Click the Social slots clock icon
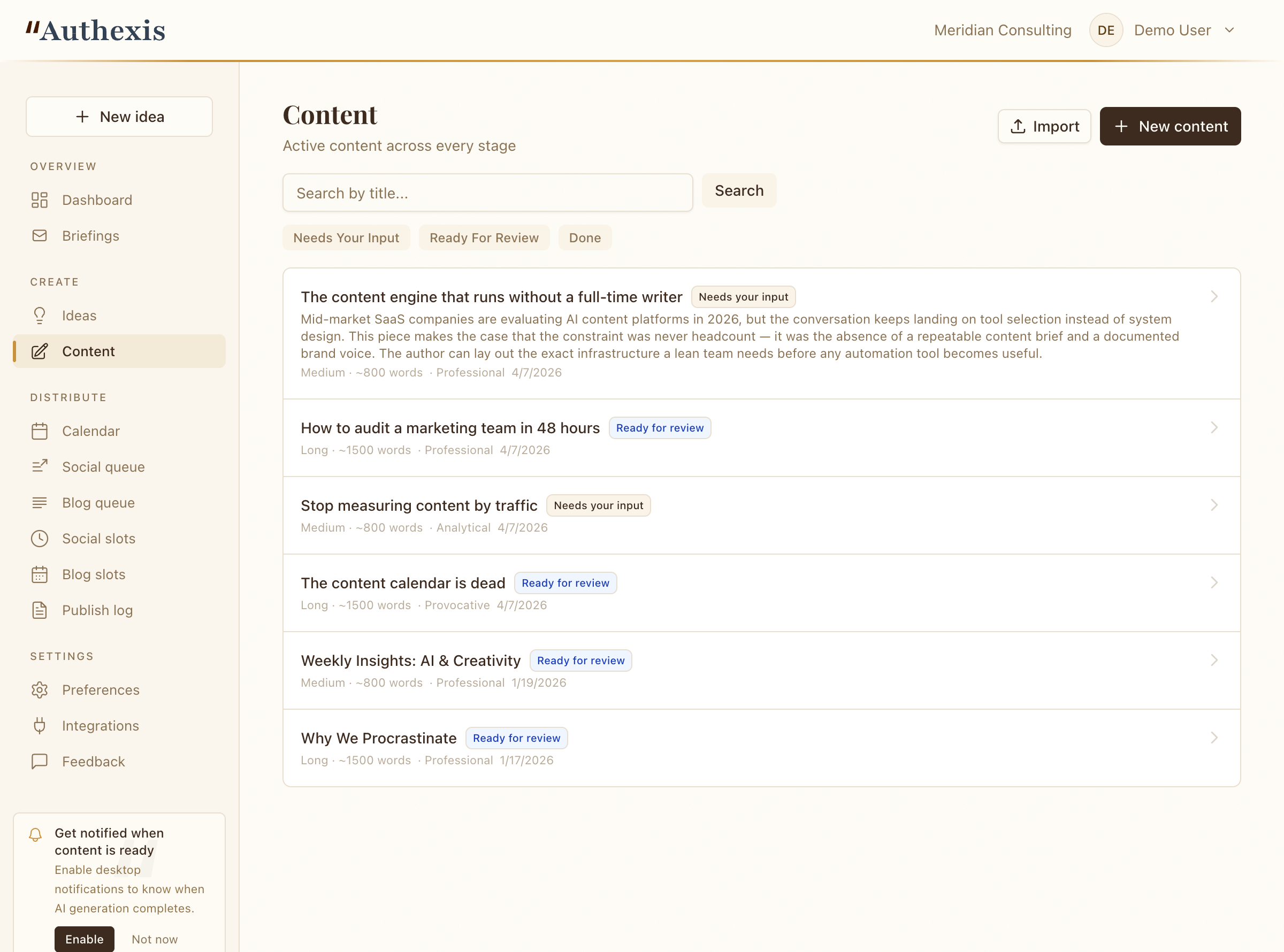 click(x=39, y=538)
